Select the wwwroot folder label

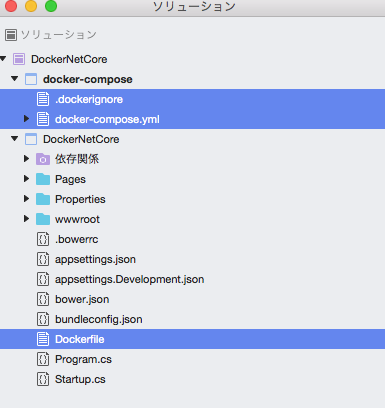77,219
